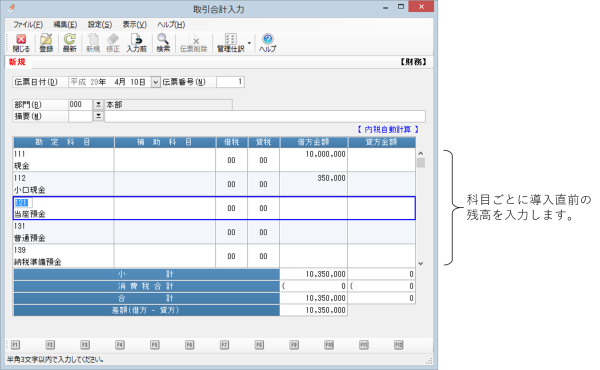600x370 pixels.
Task: Click the 最新 (refresh) toolbar icon
Action: point(70,43)
